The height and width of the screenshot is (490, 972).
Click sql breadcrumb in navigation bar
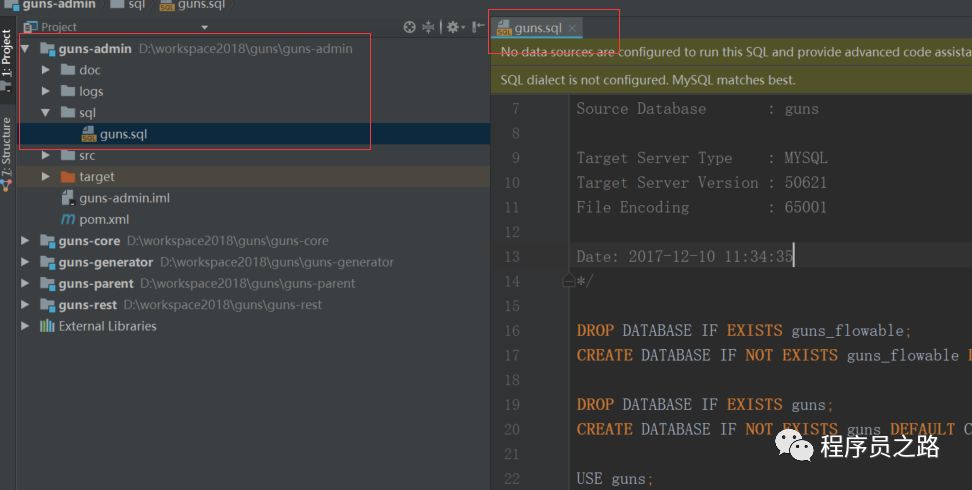tap(128, 5)
